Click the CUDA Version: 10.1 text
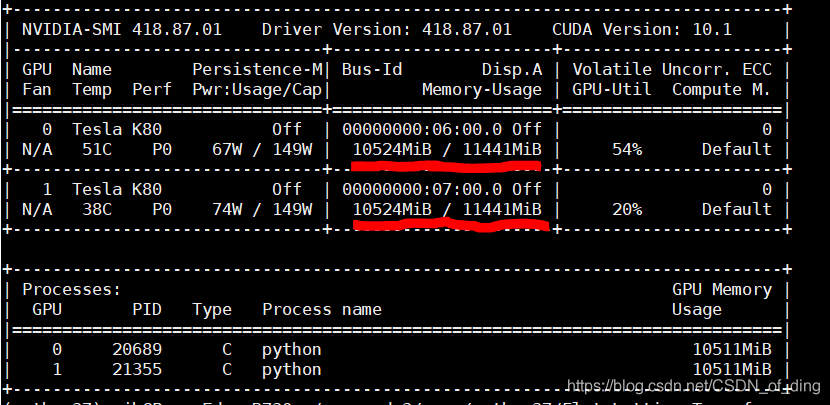This screenshot has height=405, width=830. (x=642, y=29)
